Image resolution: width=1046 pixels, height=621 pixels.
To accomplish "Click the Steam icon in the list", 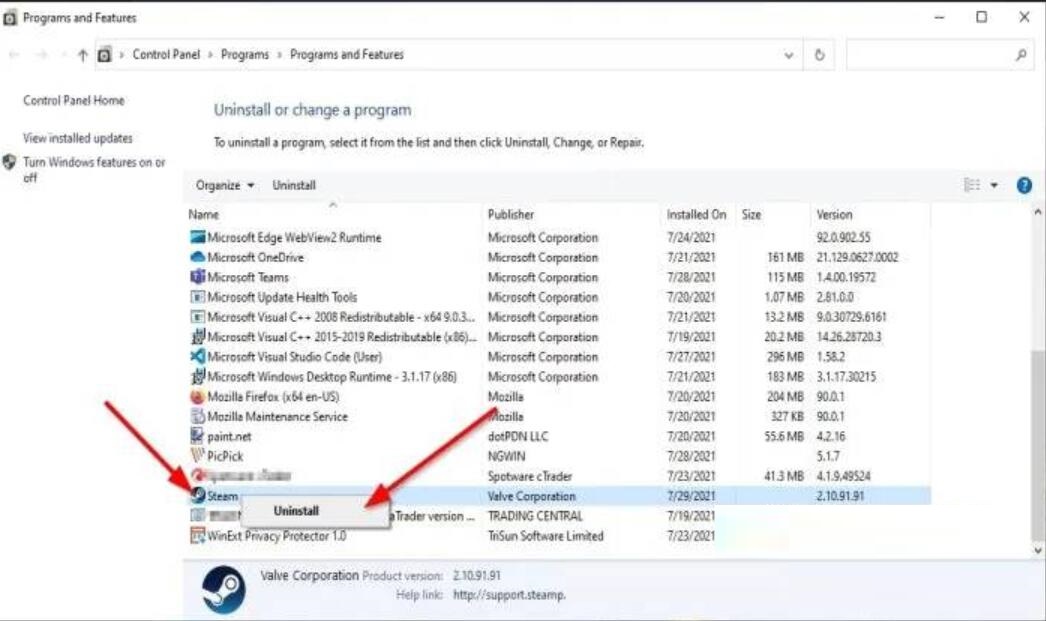I will pos(198,495).
